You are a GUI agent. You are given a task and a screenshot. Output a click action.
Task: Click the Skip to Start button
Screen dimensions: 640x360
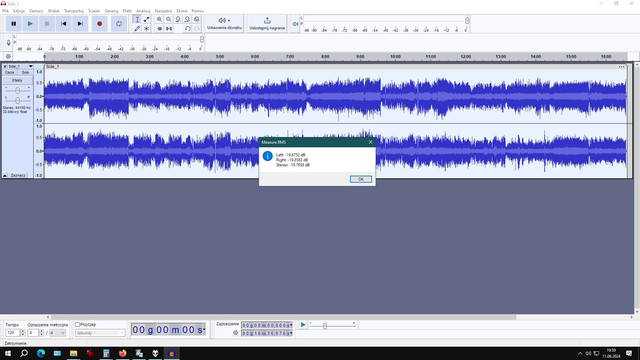tap(64, 24)
